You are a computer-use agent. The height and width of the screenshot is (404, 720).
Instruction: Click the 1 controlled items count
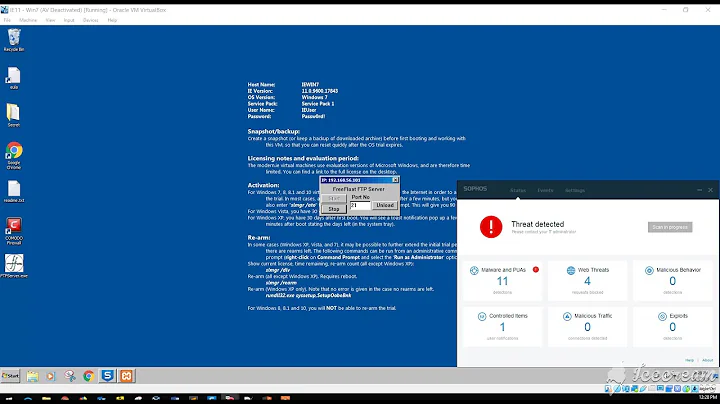[502, 327]
